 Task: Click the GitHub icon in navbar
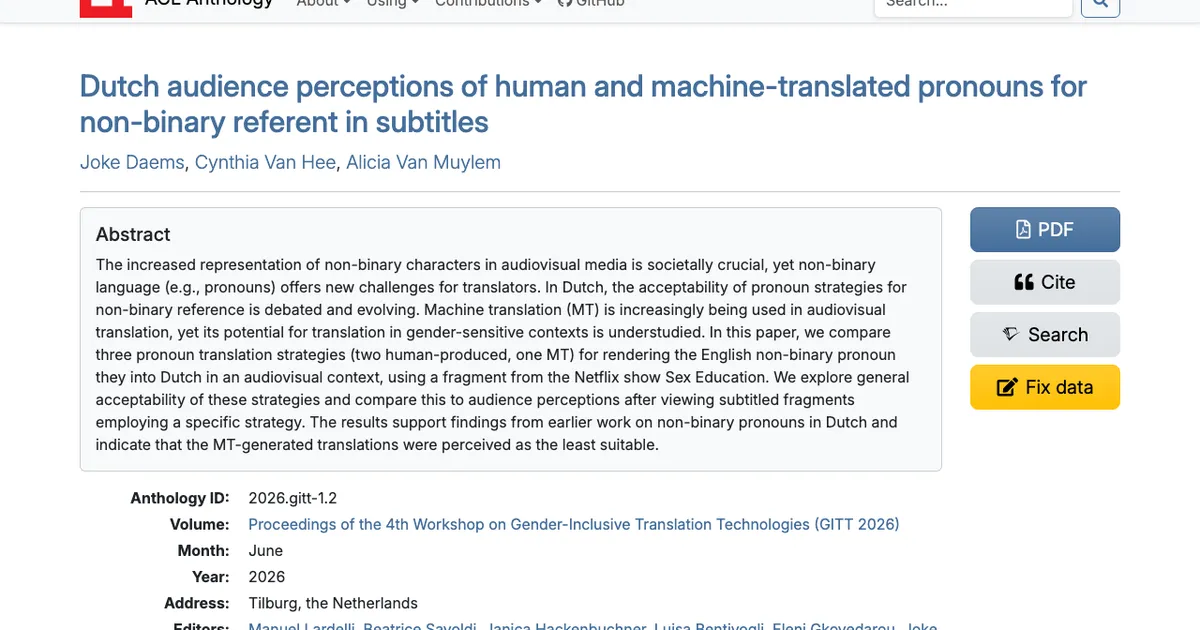pos(564,3)
